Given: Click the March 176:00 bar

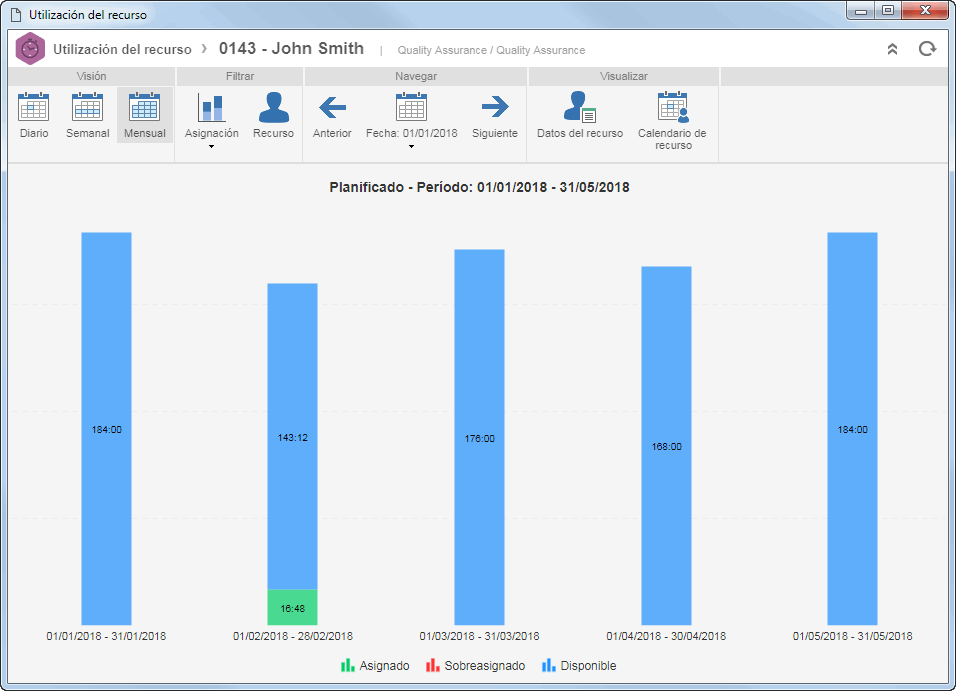Looking at the screenshot, I should coord(479,437).
